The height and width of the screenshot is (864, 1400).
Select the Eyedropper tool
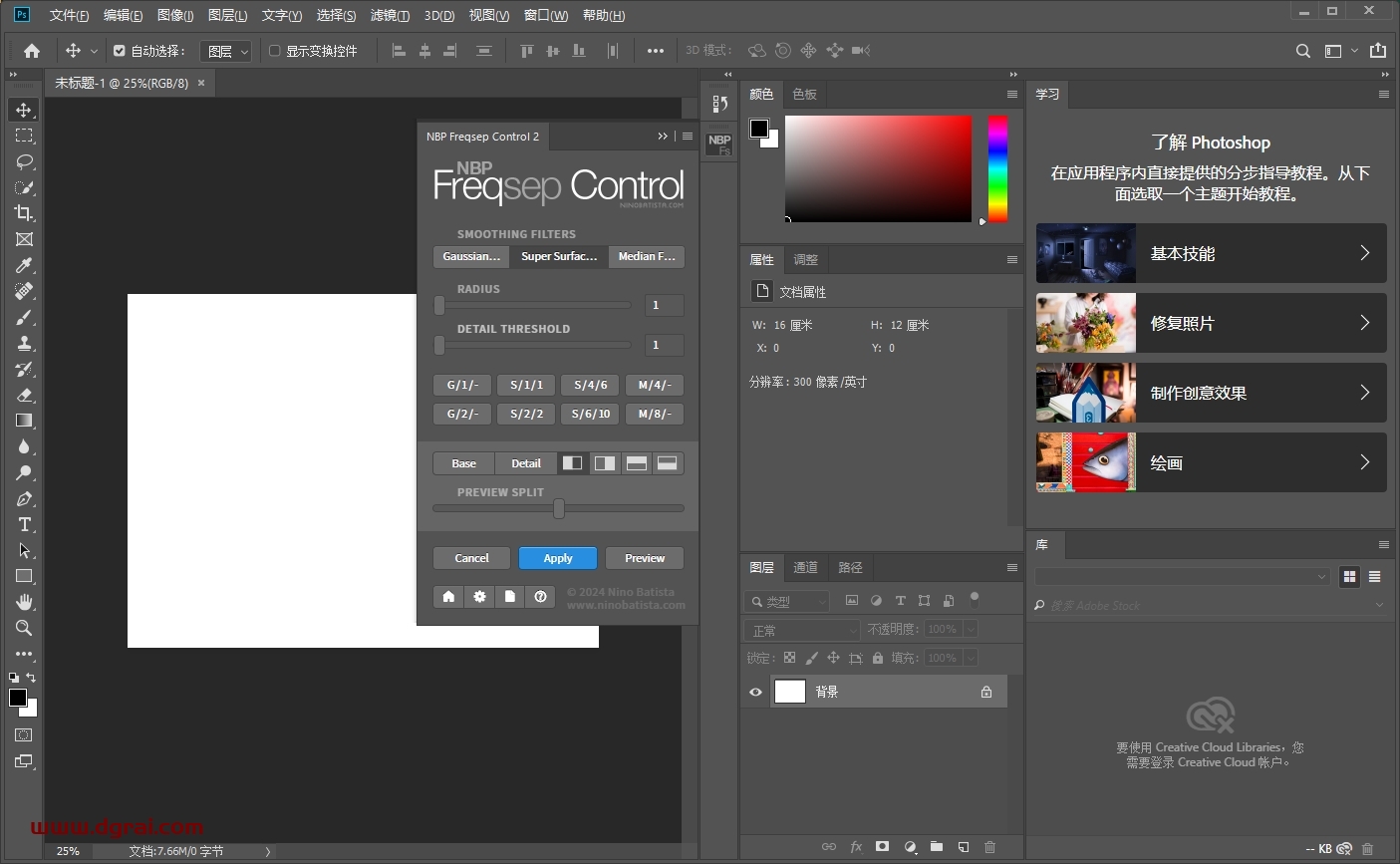point(24,265)
